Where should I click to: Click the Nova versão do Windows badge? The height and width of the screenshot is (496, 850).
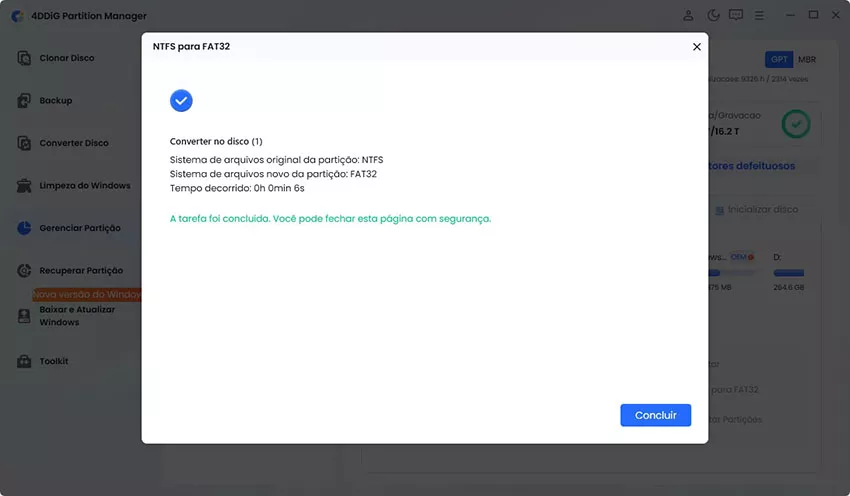coord(87,294)
